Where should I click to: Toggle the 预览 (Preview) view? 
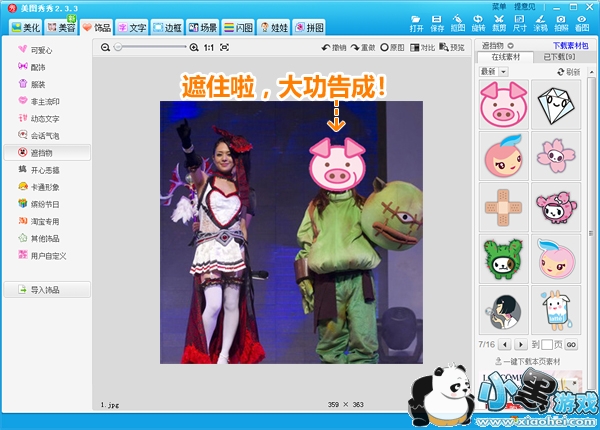tap(451, 47)
